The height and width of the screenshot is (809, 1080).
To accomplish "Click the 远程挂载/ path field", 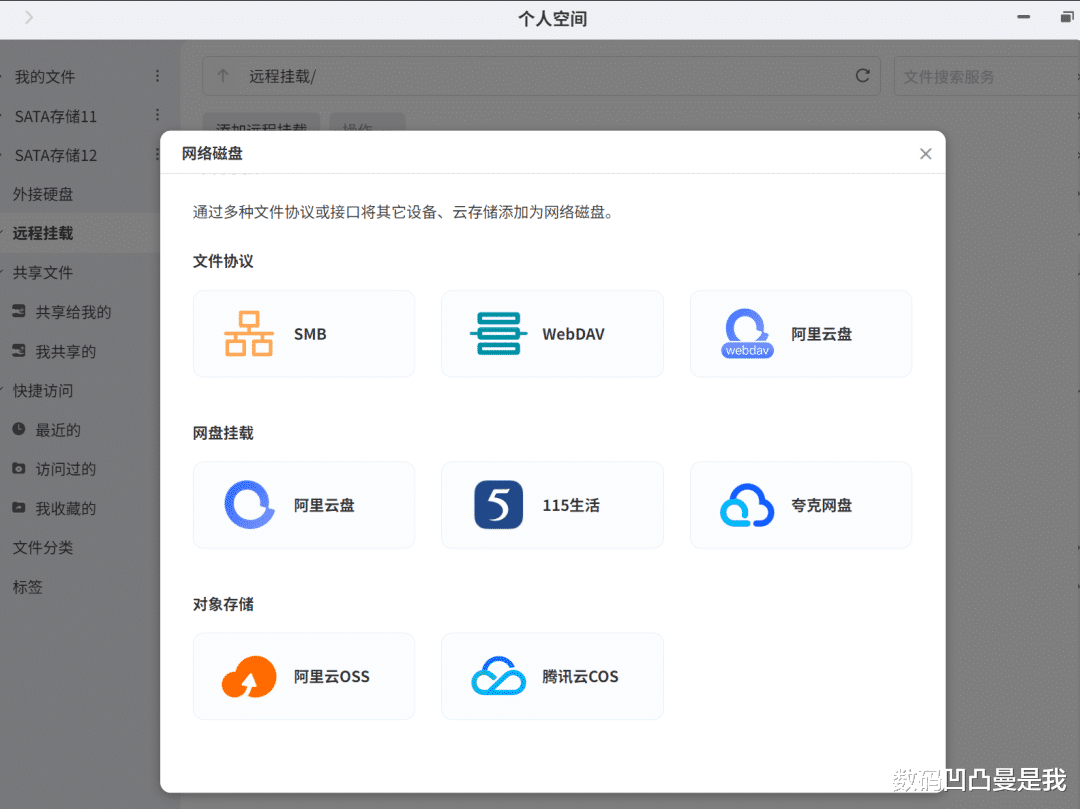I will (541, 76).
